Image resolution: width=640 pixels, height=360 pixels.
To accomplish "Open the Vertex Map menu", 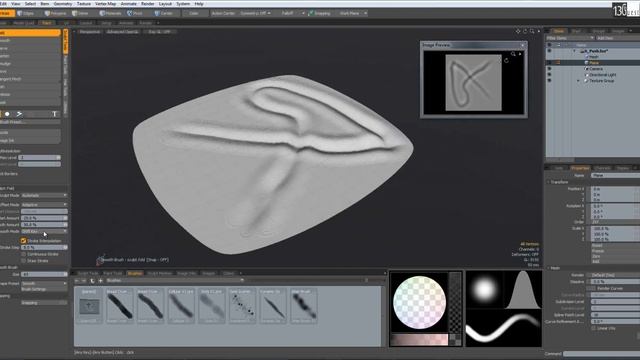I will click(105, 4).
